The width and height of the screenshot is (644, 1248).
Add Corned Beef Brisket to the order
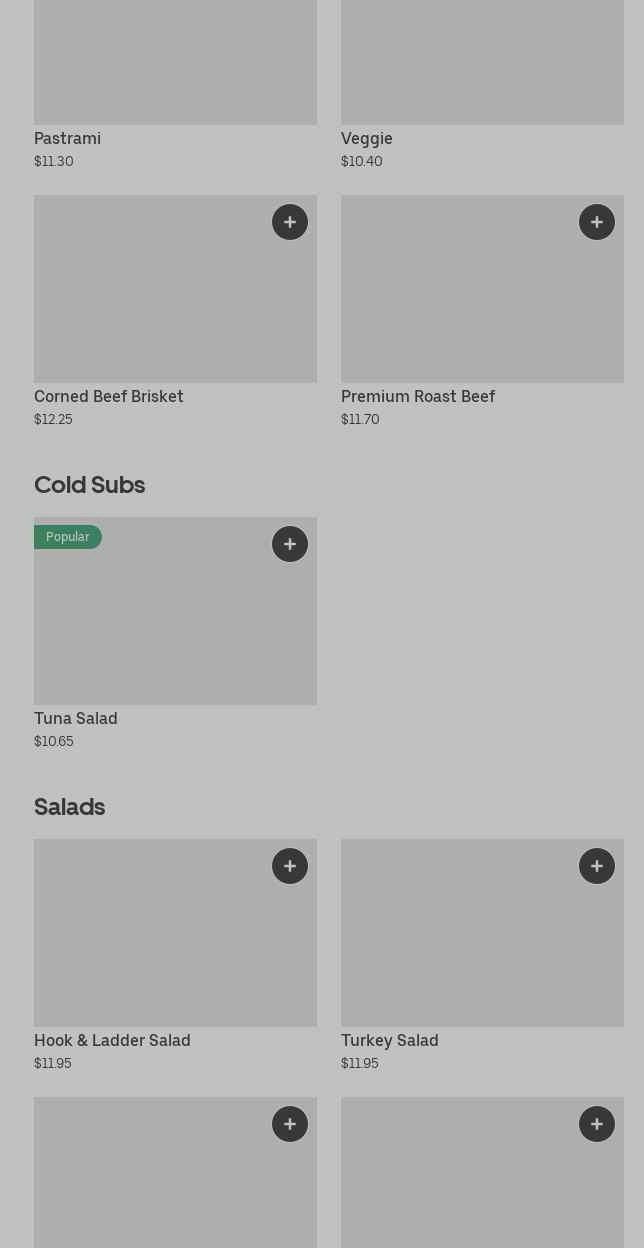[290, 222]
